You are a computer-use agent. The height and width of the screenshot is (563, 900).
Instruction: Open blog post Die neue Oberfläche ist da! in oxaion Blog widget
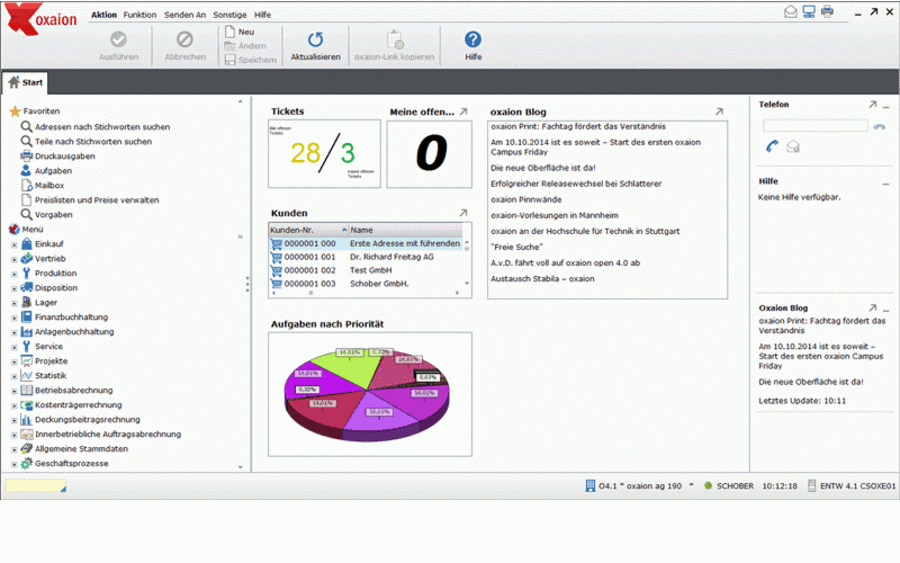[x=543, y=168]
